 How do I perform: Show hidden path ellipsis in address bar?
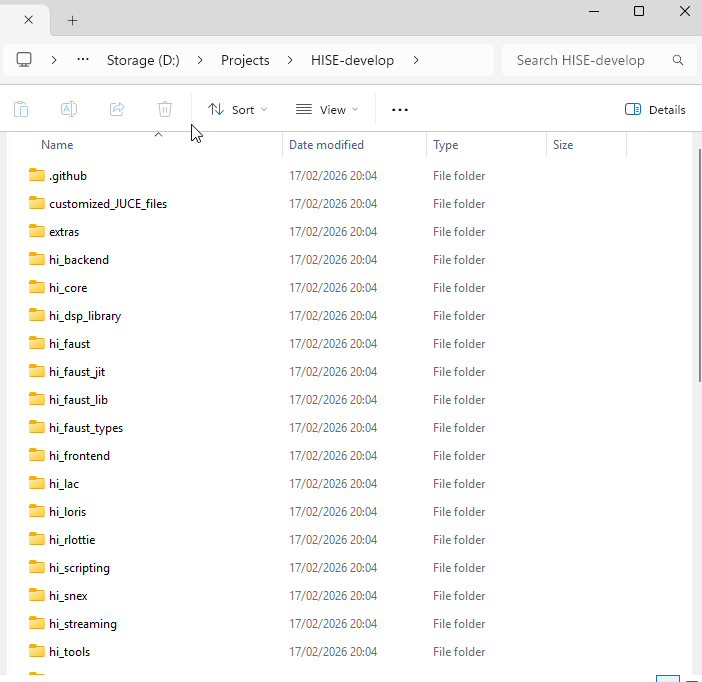click(83, 60)
